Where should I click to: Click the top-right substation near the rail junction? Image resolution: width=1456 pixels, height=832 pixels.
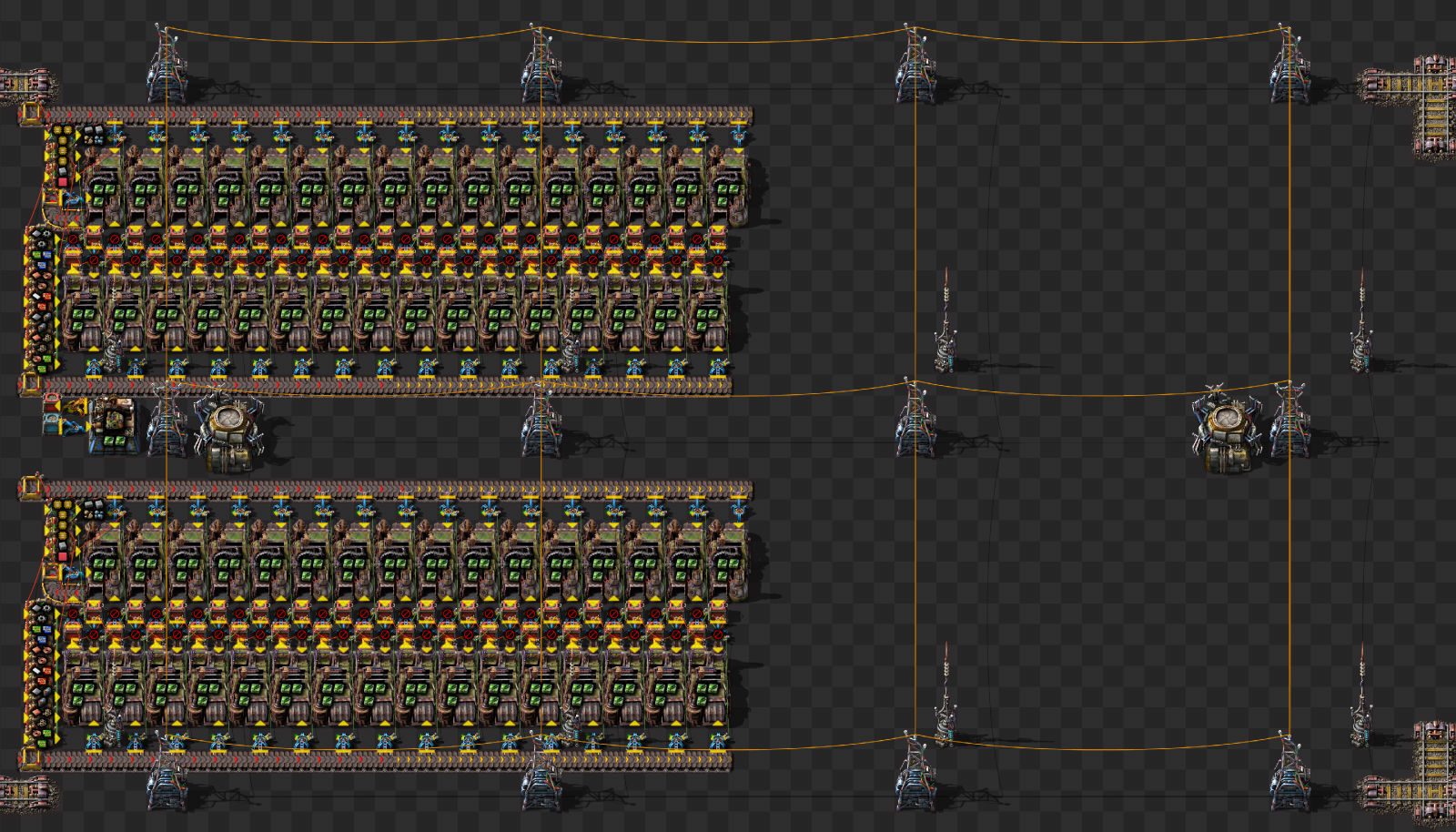pyautogui.click(x=1289, y=66)
